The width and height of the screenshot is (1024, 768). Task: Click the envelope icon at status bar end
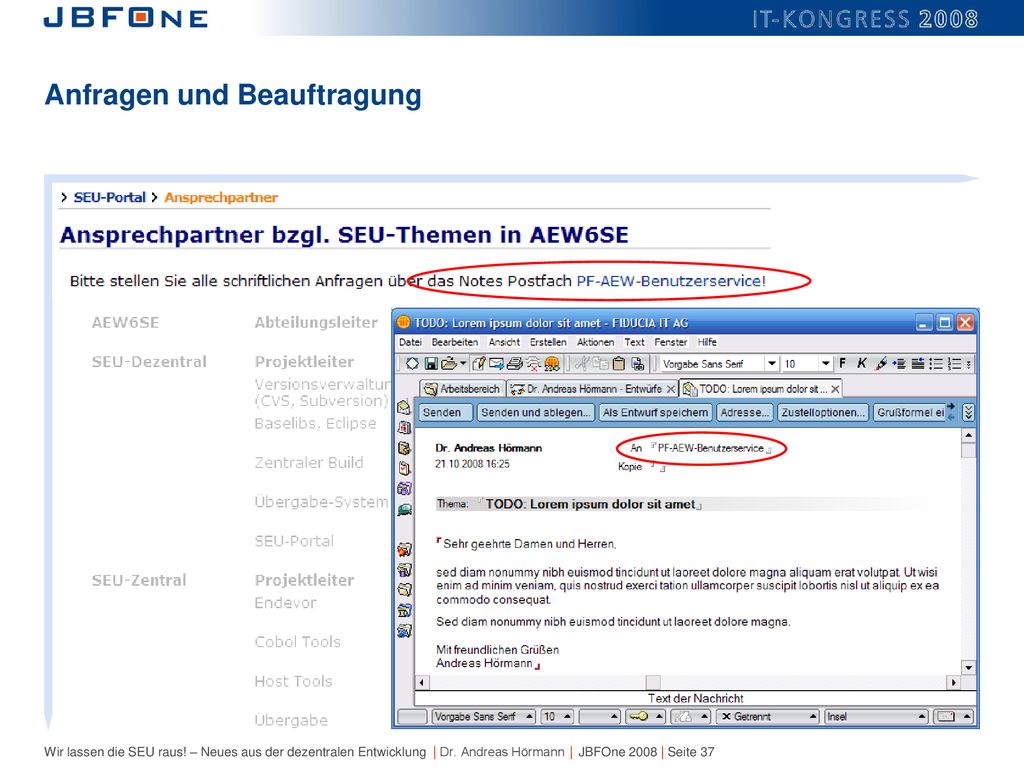pyautogui.click(x=946, y=716)
